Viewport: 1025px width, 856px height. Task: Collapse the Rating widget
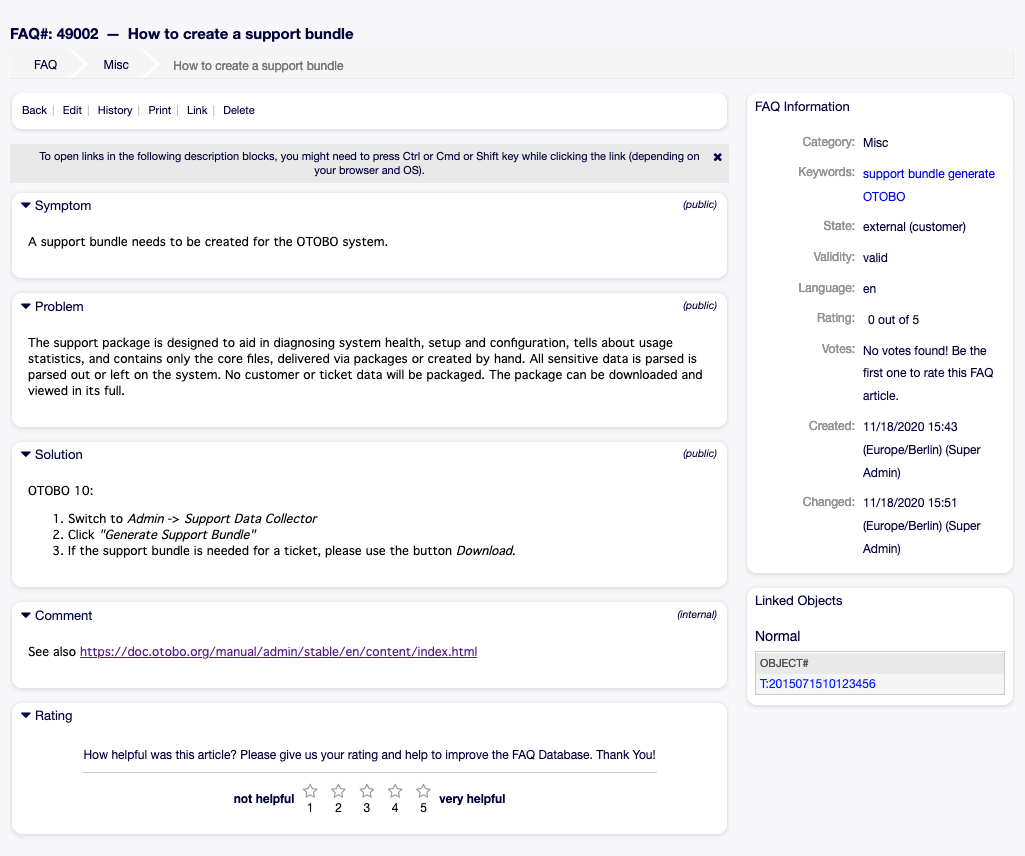(27, 716)
